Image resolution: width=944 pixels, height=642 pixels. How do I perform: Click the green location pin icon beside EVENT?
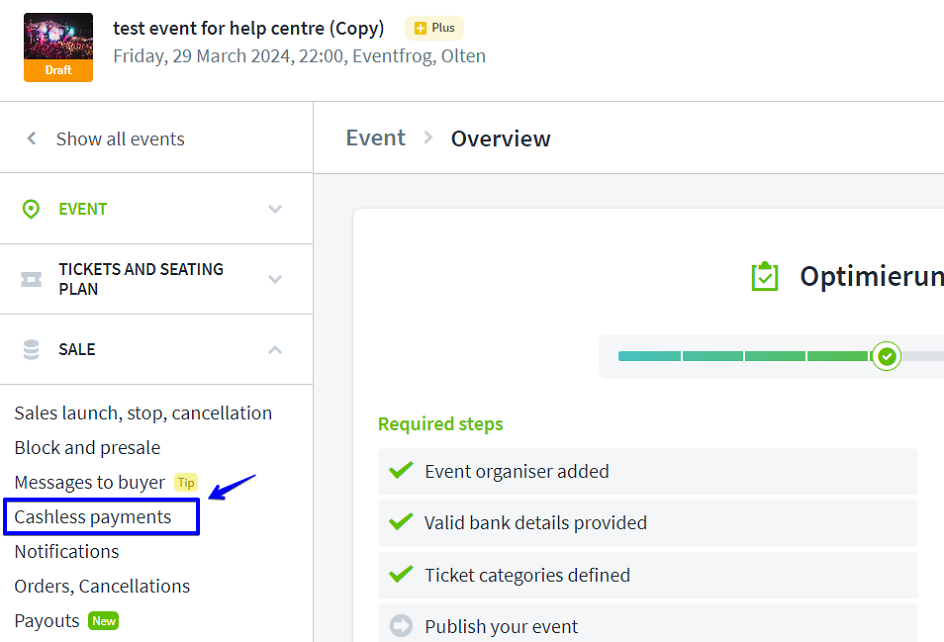(x=31, y=209)
